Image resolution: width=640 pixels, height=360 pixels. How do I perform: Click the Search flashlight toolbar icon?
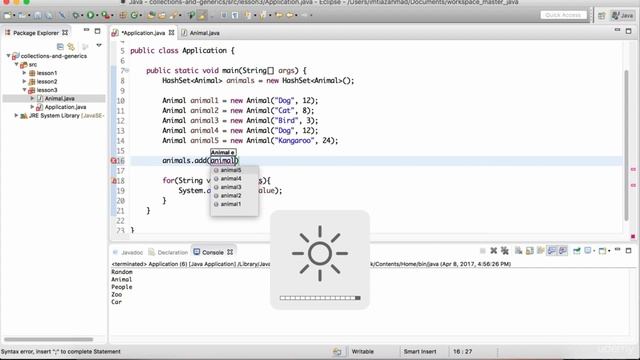click(173, 15)
